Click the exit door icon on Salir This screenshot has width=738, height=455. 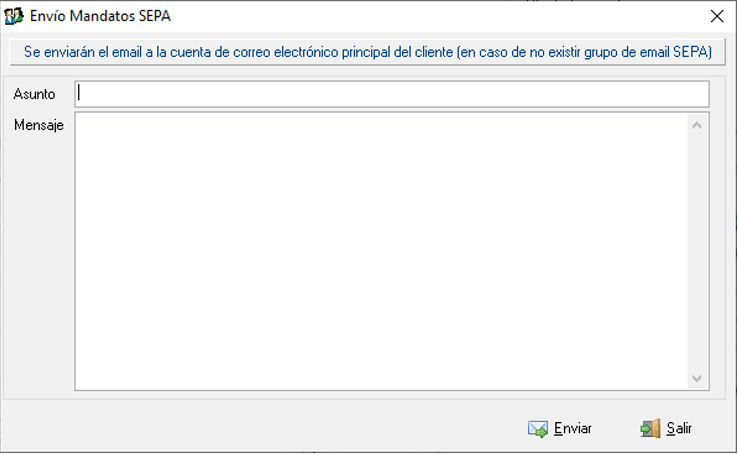tap(650, 429)
